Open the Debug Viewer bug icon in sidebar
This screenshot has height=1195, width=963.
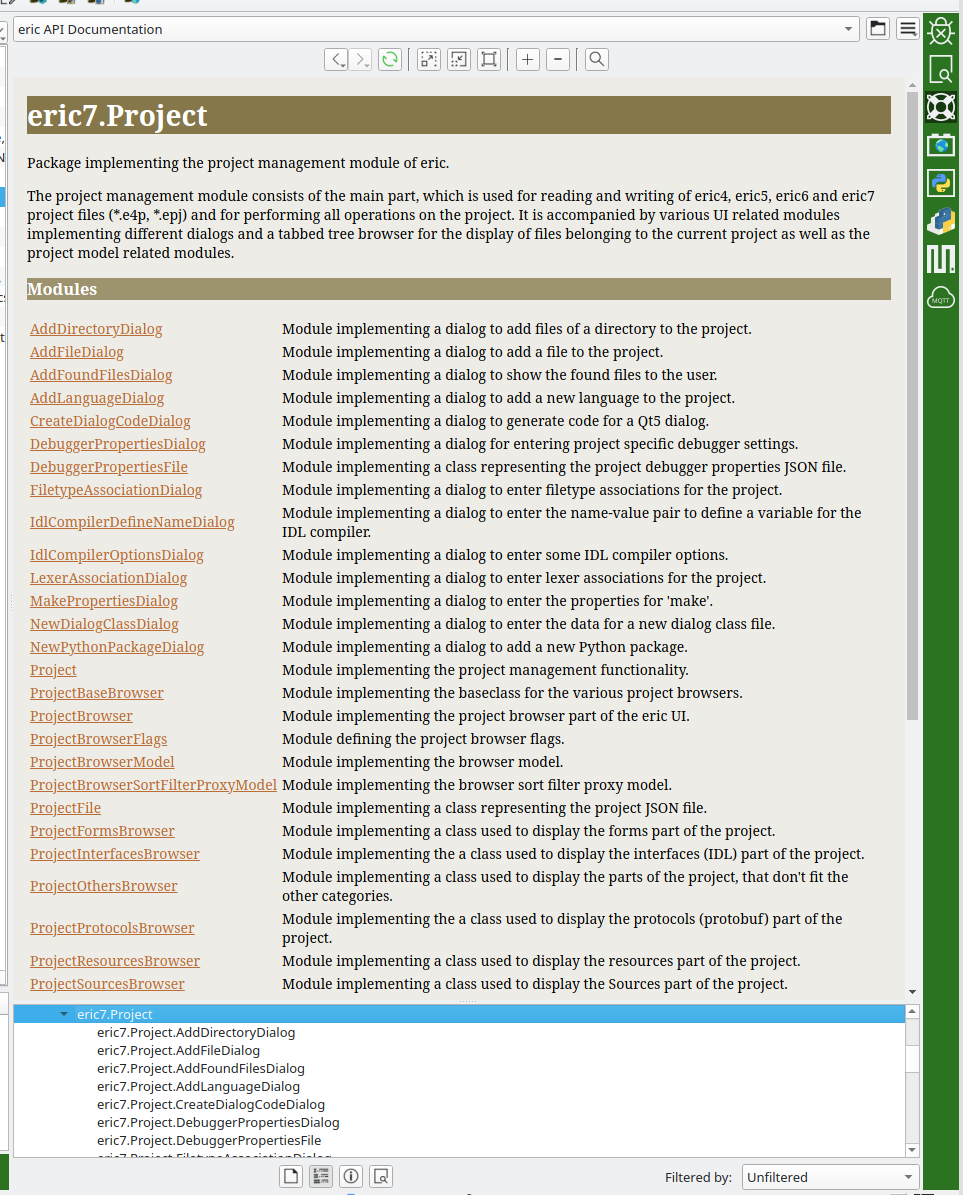coord(941,32)
